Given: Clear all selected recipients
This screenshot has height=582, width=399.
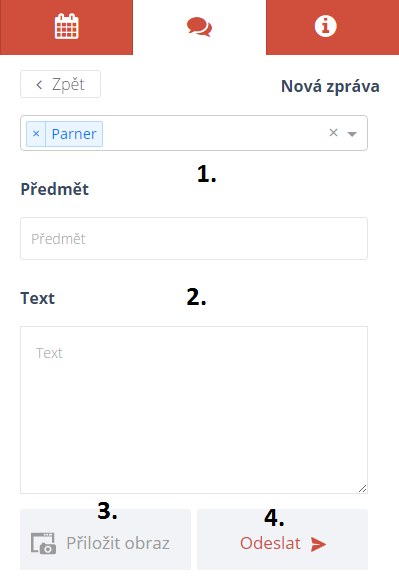Looking at the screenshot, I should 333,133.
